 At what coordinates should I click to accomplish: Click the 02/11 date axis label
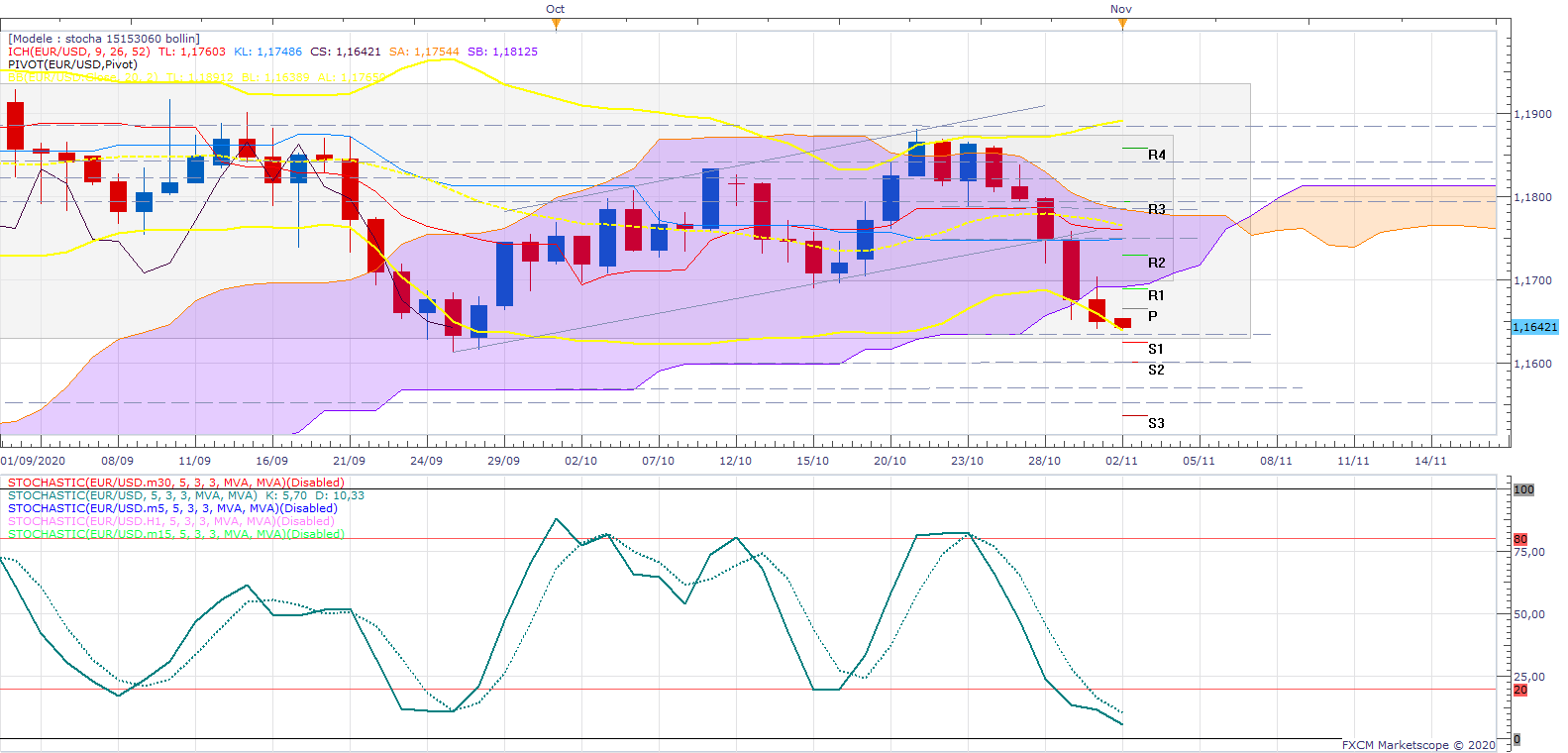[x=1122, y=461]
